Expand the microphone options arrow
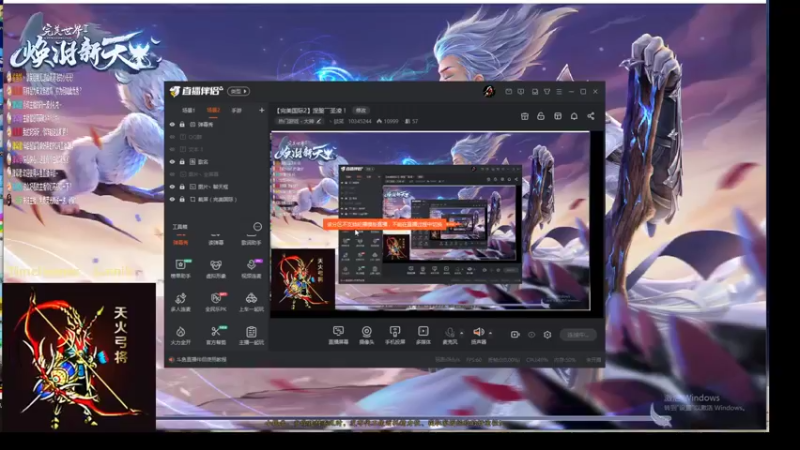The width and height of the screenshot is (800, 450). click(x=462, y=334)
